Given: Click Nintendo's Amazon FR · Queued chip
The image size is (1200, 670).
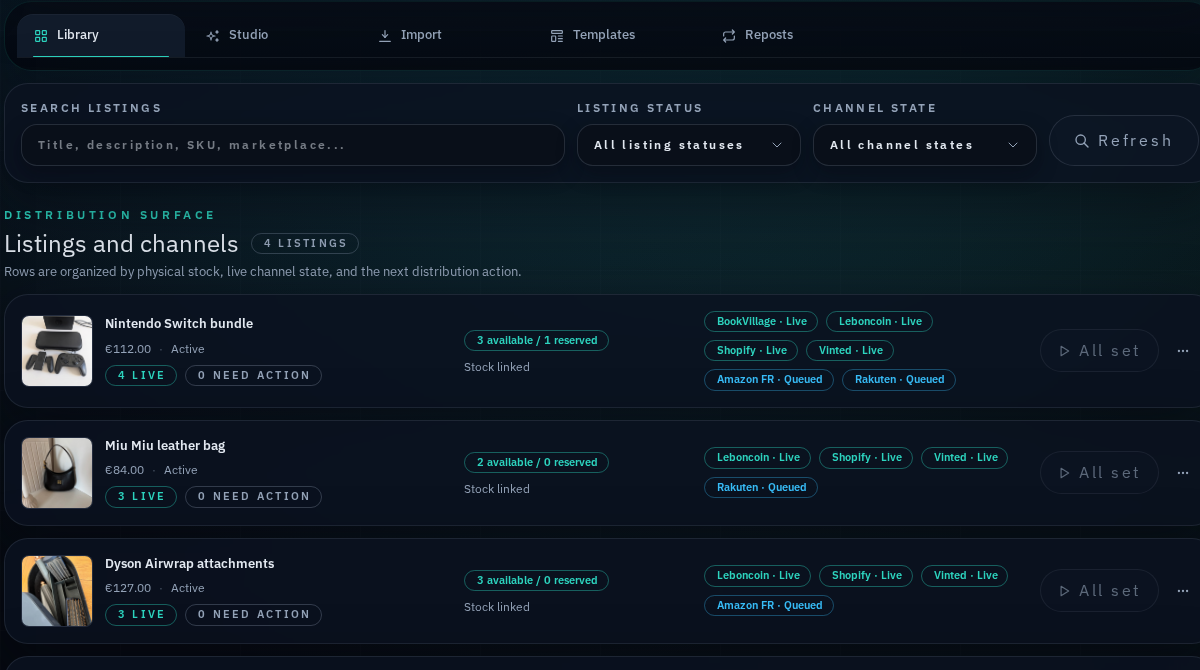Looking at the screenshot, I should click(x=769, y=380).
